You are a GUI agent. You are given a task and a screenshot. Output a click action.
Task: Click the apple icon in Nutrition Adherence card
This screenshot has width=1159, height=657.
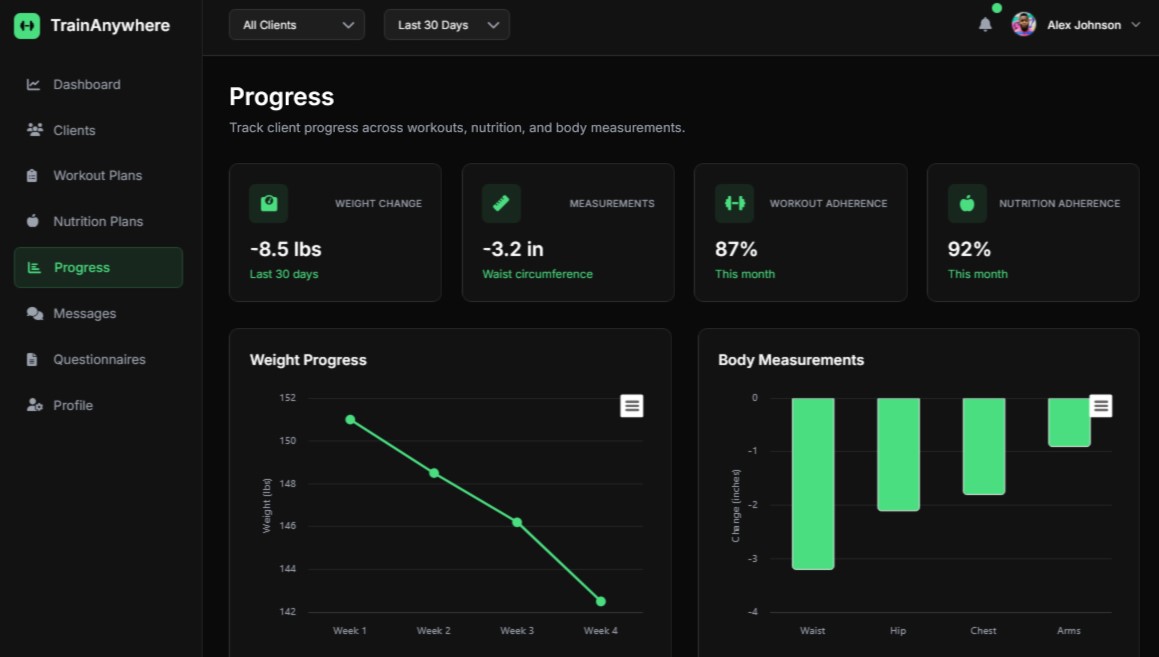tap(967, 203)
